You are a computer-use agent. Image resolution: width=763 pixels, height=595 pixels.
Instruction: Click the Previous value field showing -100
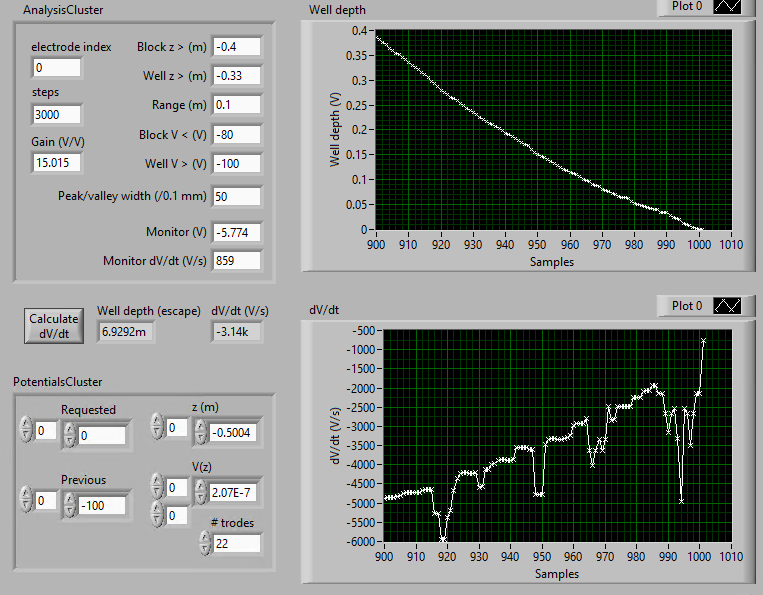pos(101,505)
